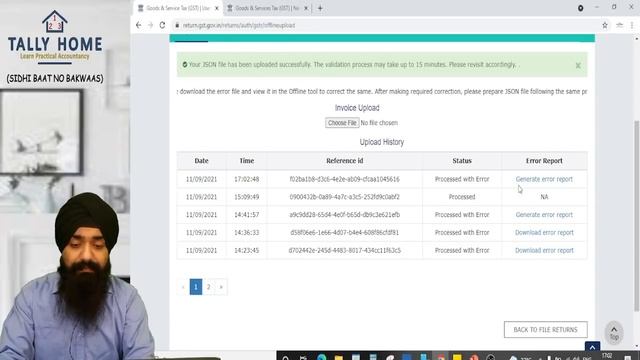Generate error report for 14:41:57 upload

(x=544, y=215)
